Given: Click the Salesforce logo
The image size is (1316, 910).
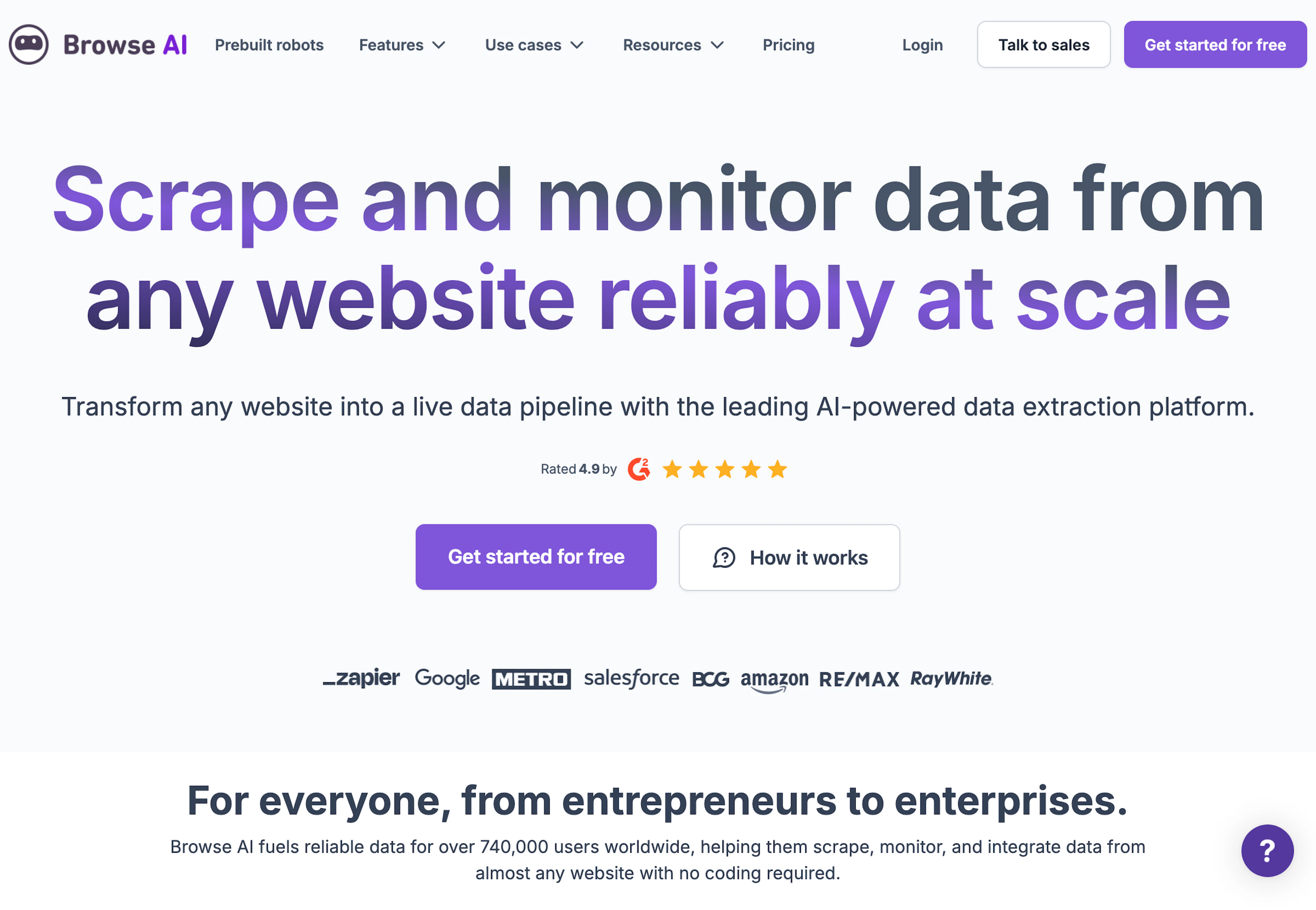Looking at the screenshot, I should (x=631, y=678).
